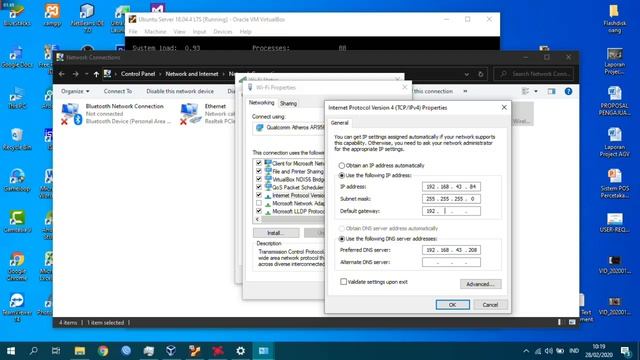Viewport: 640px width, 360px height.
Task: Uncheck 'File and Printer Sharing' item
Action: (x=259, y=171)
